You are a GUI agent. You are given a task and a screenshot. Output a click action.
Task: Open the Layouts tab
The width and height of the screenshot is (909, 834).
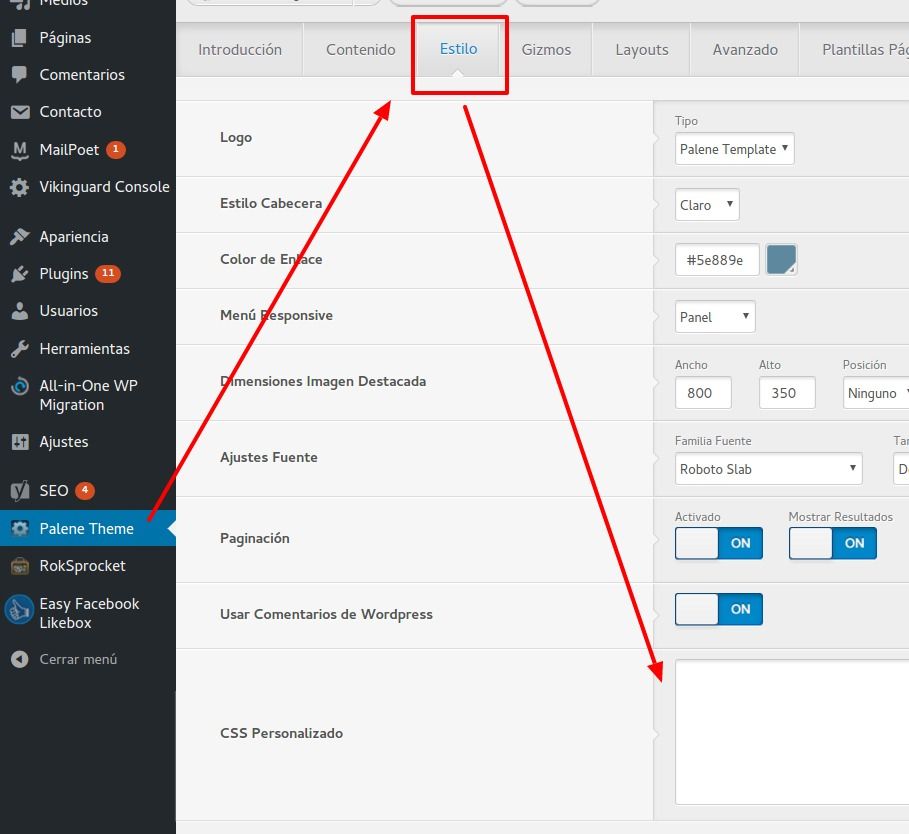[641, 50]
